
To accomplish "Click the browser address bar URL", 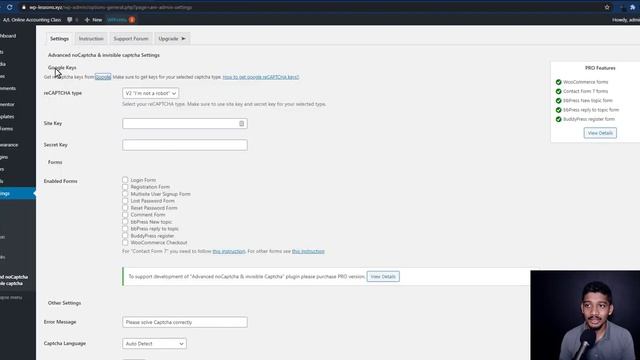I will [110, 7].
